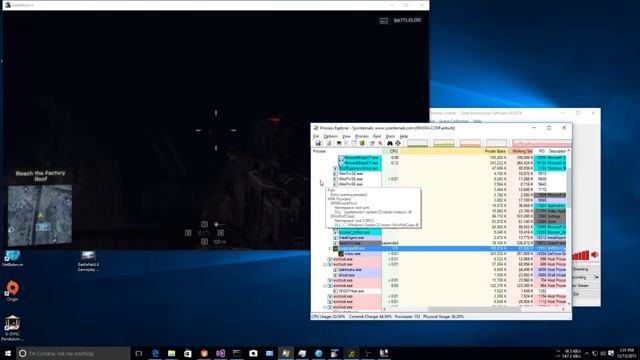Click the Physical Usage status bar entry
The image size is (640, 360).
tap(443, 316)
